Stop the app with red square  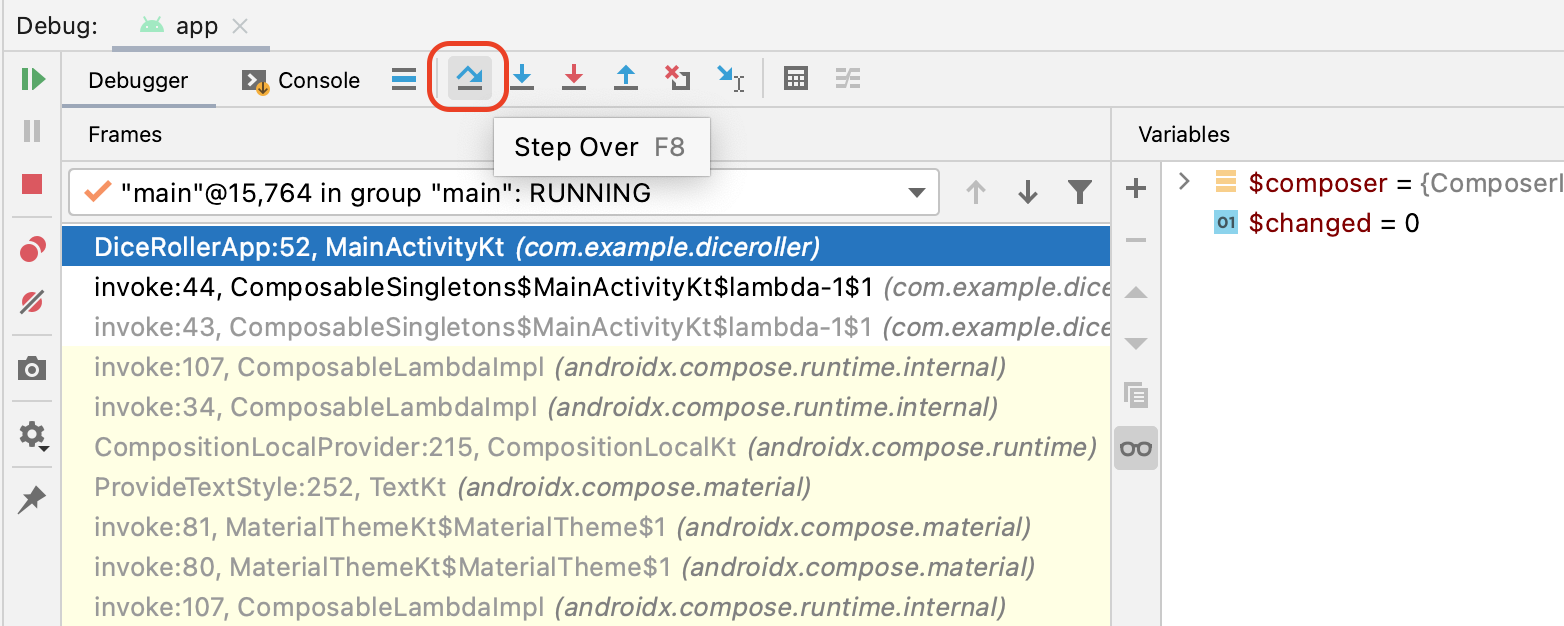(x=32, y=184)
